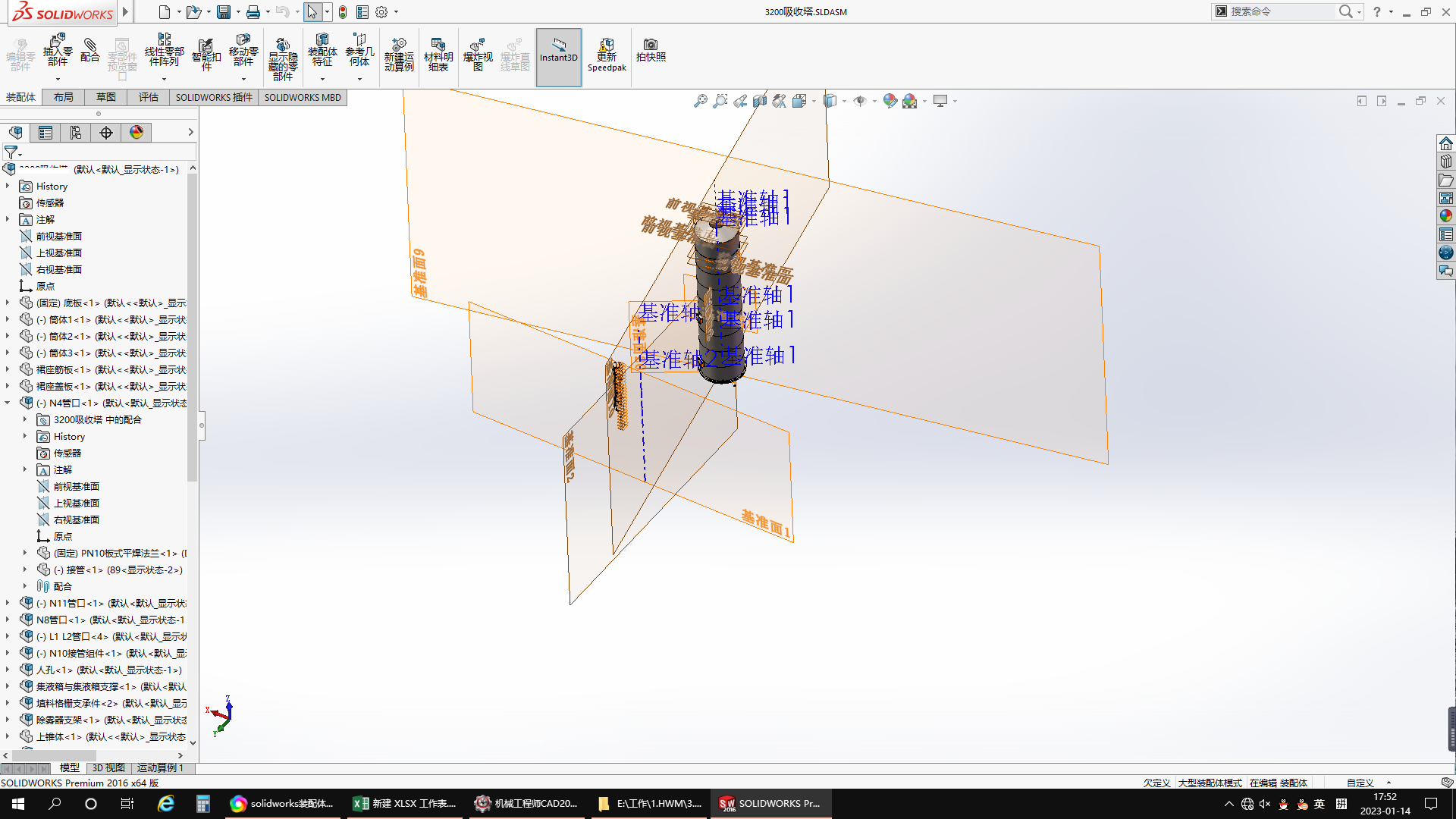Open Options gear icon
Image resolution: width=1456 pixels, height=819 pixels.
coord(381,12)
